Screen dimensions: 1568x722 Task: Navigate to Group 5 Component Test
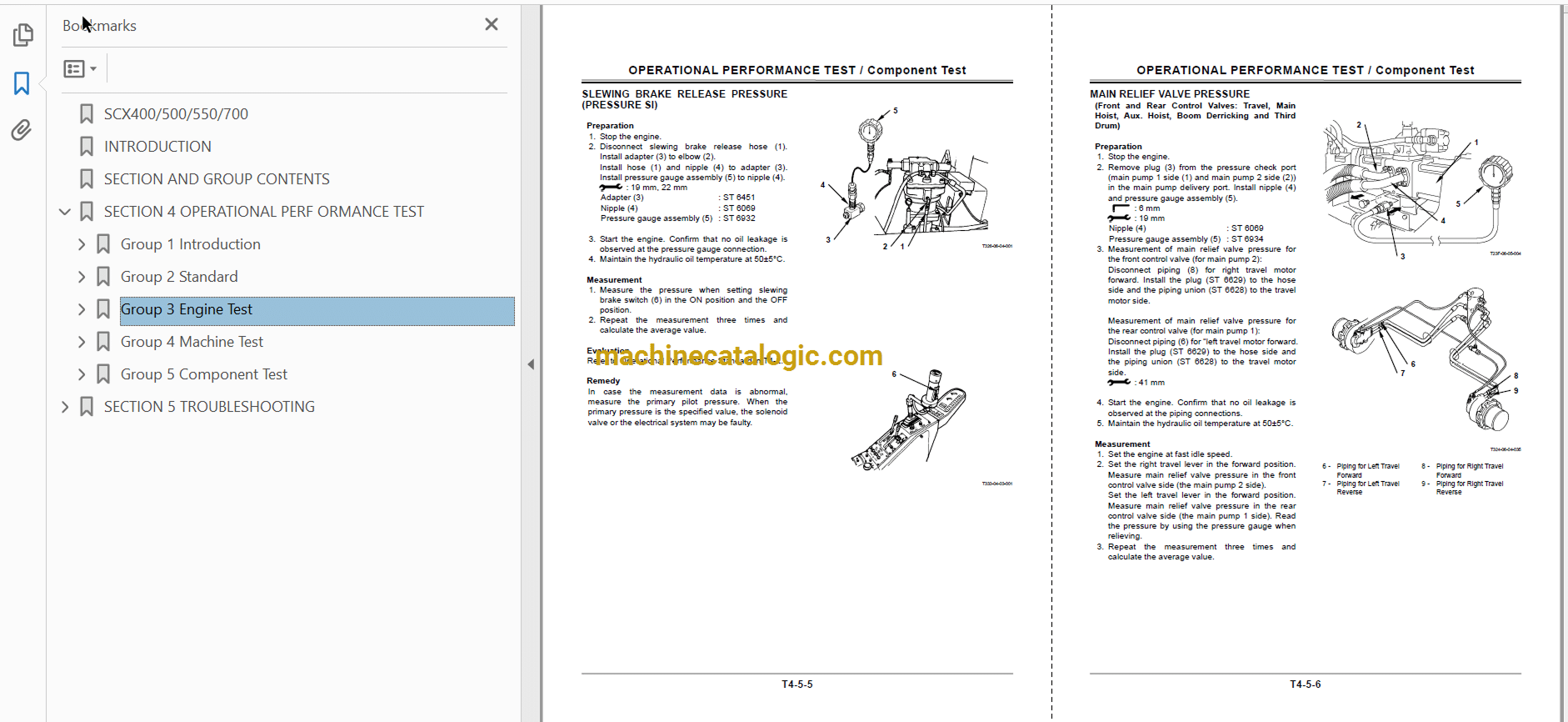click(204, 374)
